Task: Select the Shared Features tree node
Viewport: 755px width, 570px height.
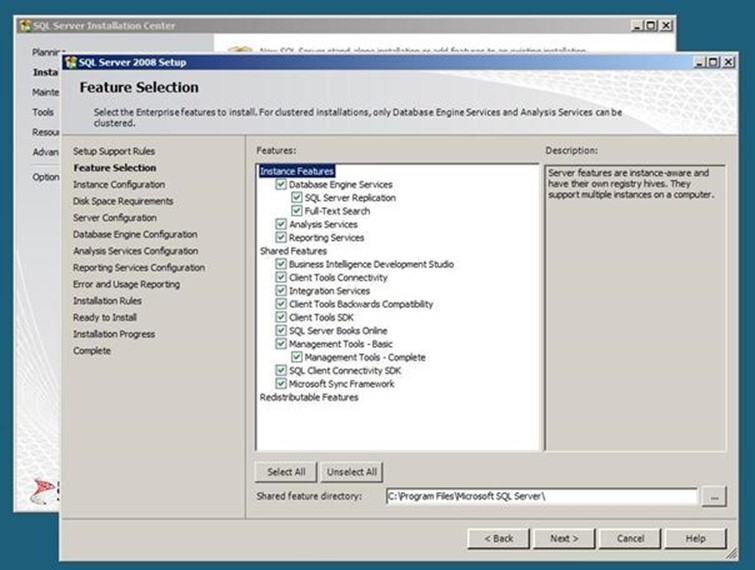Action: click(293, 251)
